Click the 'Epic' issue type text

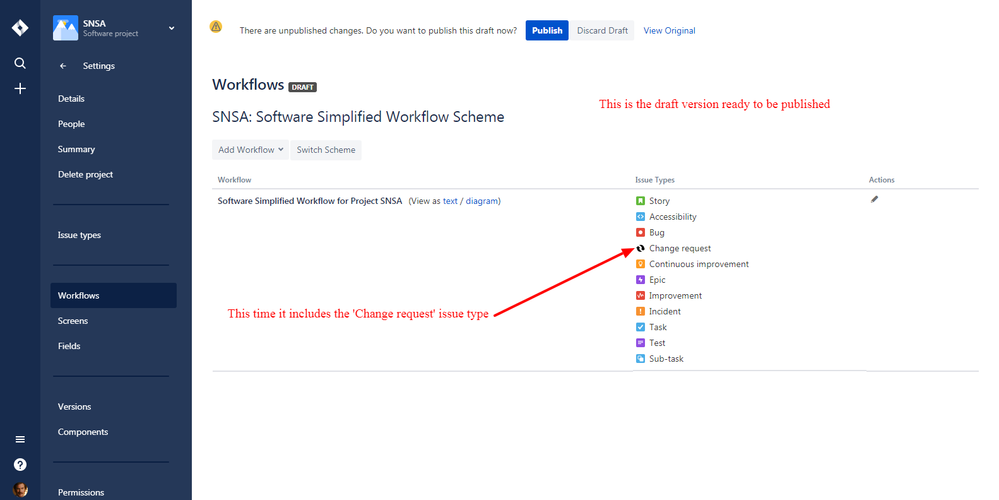tap(657, 280)
